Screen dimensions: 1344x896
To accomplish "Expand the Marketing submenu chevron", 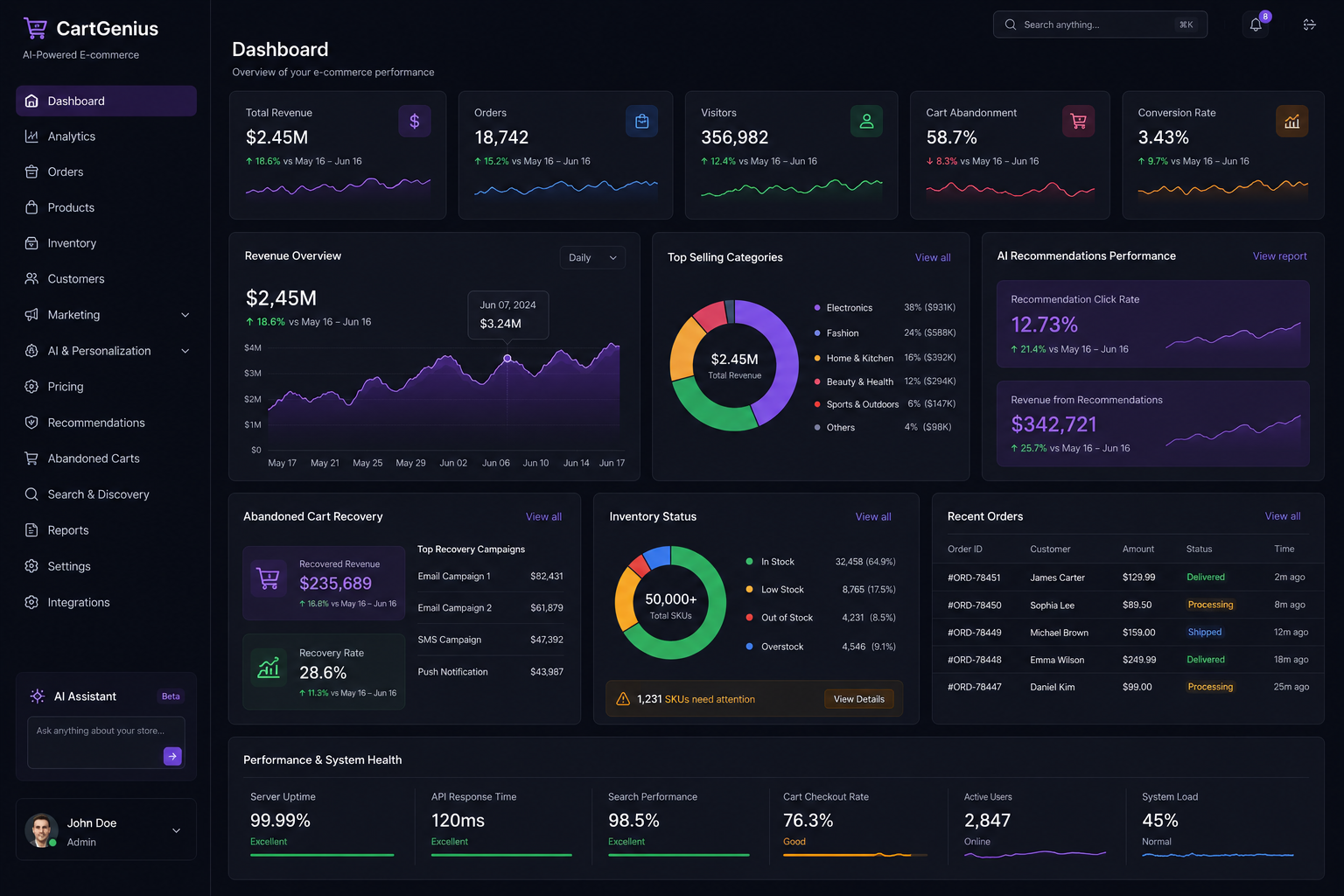I will 185,315.
